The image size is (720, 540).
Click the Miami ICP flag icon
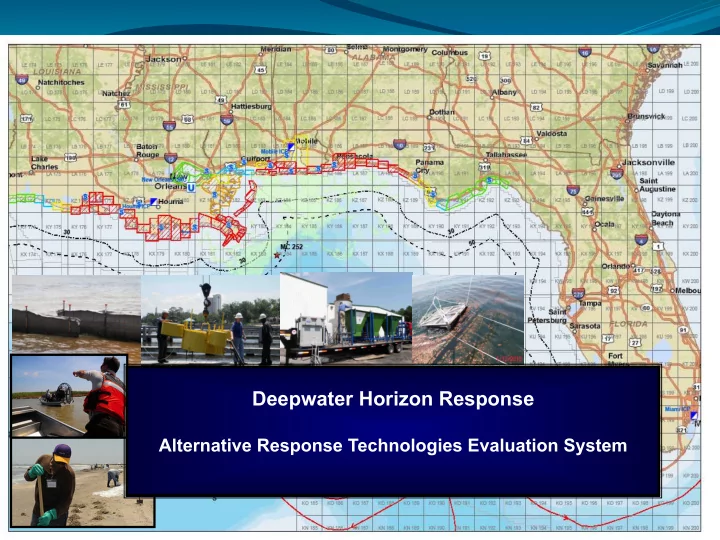pos(694,416)
